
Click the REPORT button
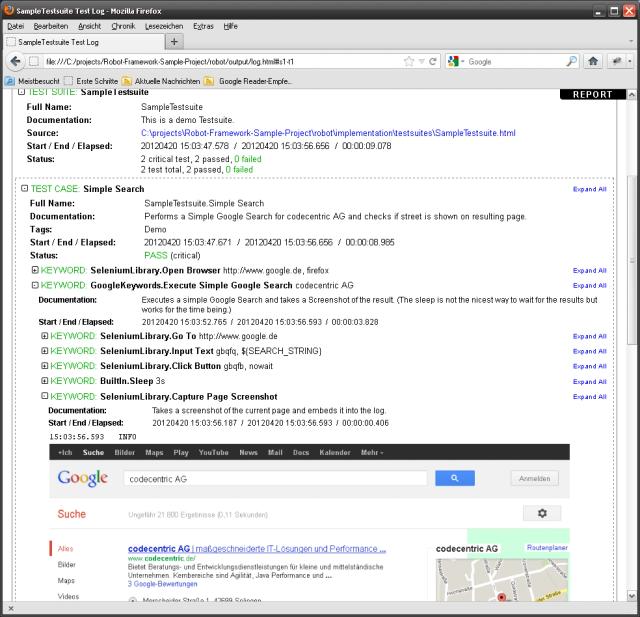[591, 95]
